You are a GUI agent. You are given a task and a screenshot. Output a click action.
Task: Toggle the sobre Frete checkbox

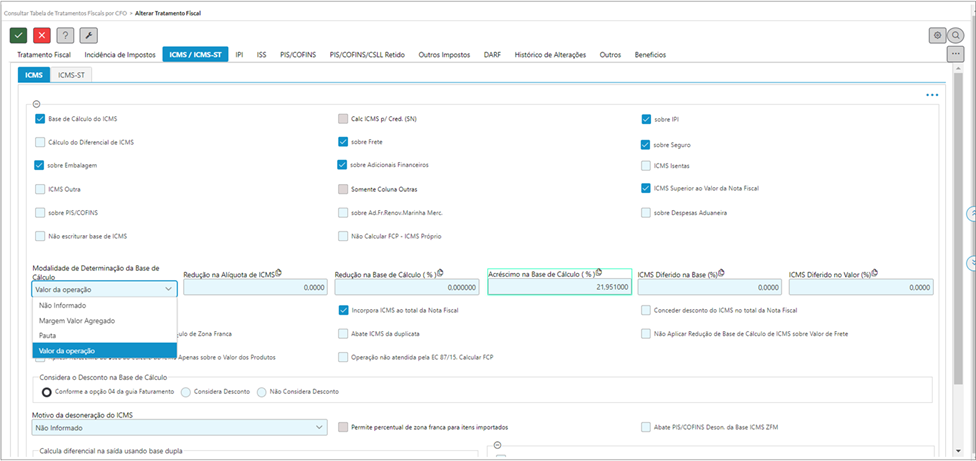343,142
